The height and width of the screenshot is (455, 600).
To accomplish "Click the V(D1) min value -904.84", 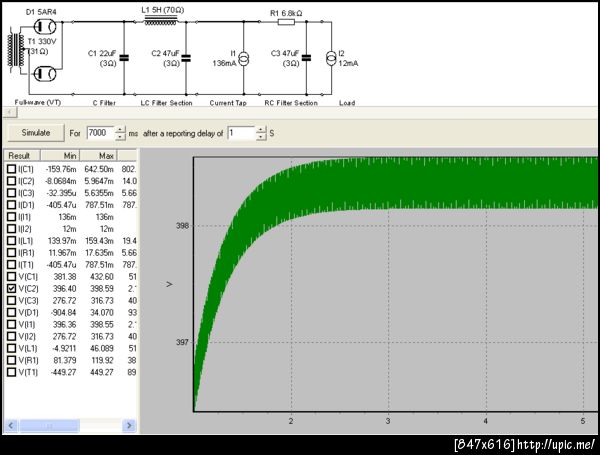I will click(x=63, y=313).
